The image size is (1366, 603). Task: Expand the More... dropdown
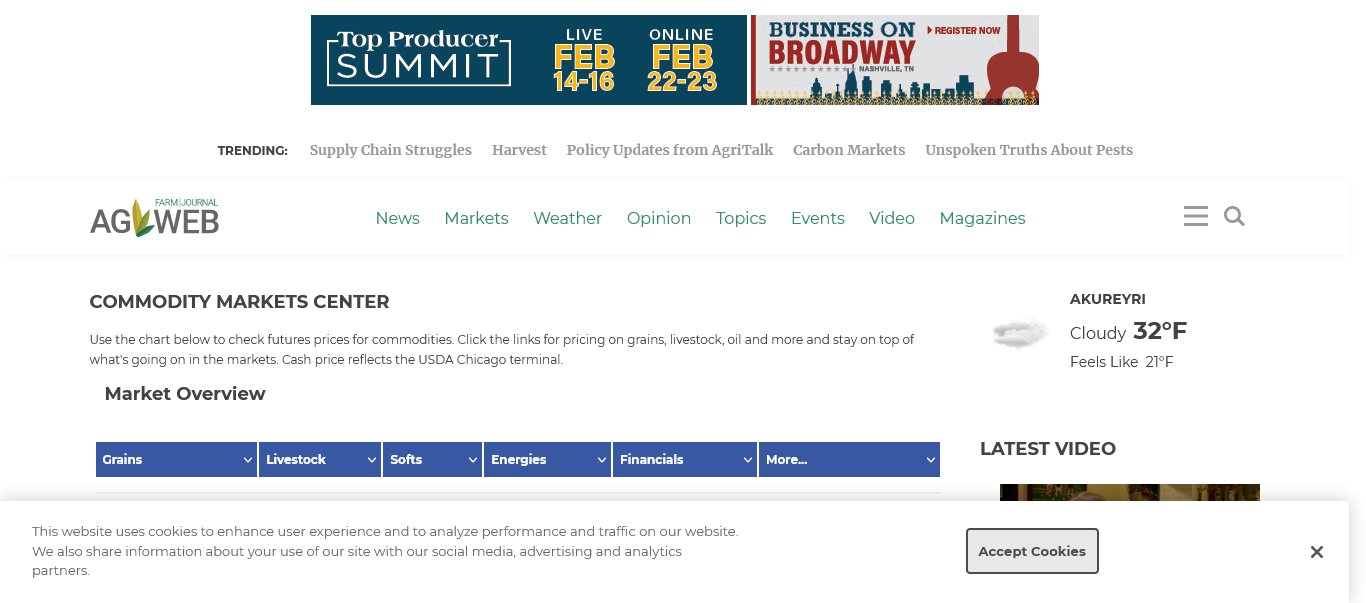tap(848, 459)
